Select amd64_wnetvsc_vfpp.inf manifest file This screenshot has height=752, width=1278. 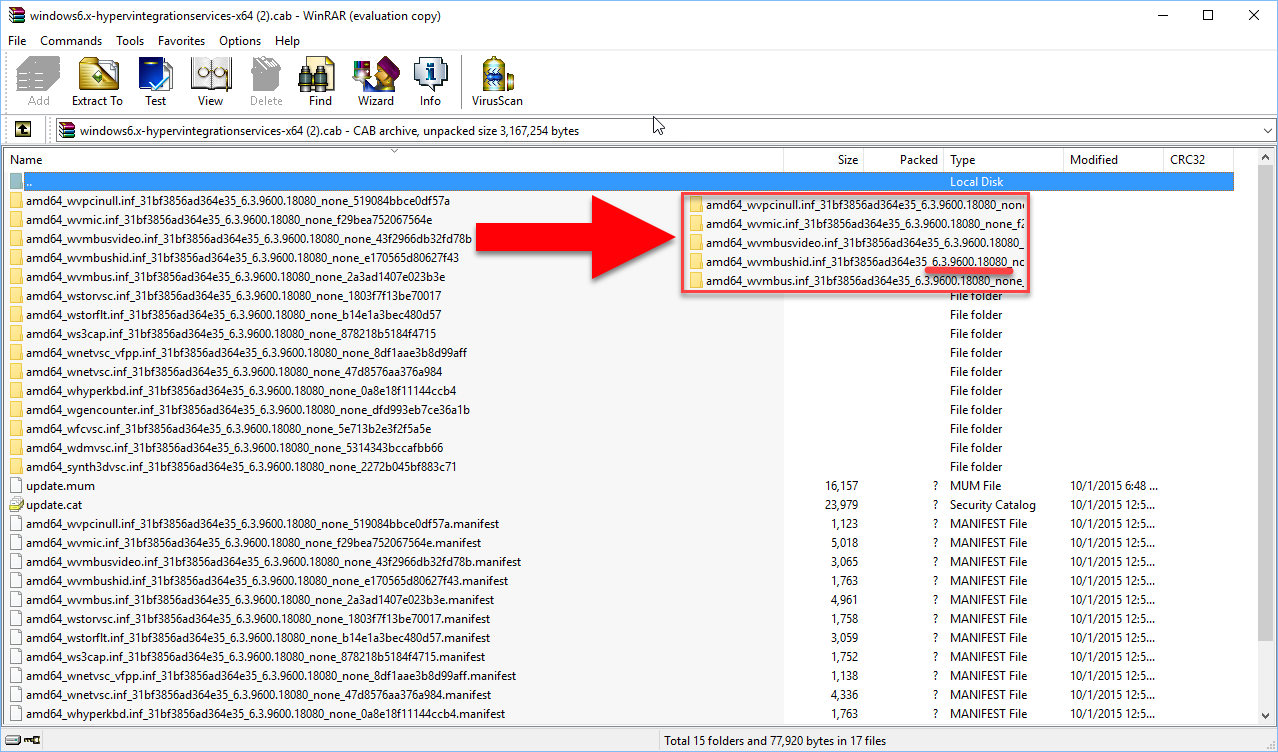[x=271, y=676]
